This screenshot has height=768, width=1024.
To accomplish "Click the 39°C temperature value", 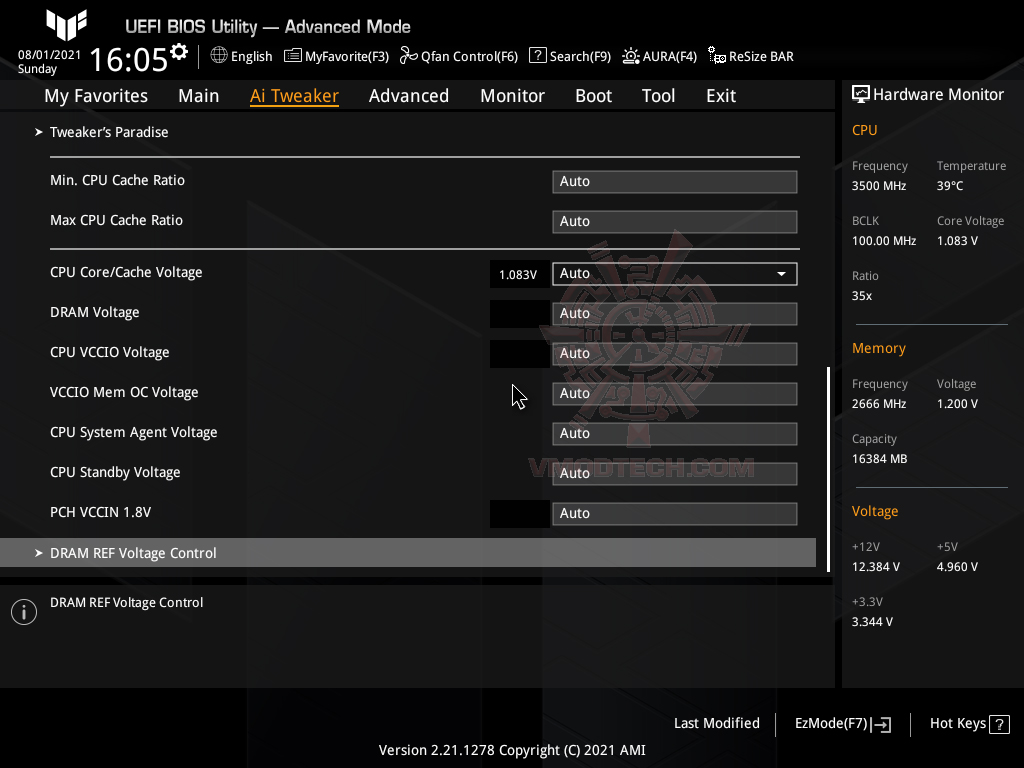I will click(x=950, y=186).
